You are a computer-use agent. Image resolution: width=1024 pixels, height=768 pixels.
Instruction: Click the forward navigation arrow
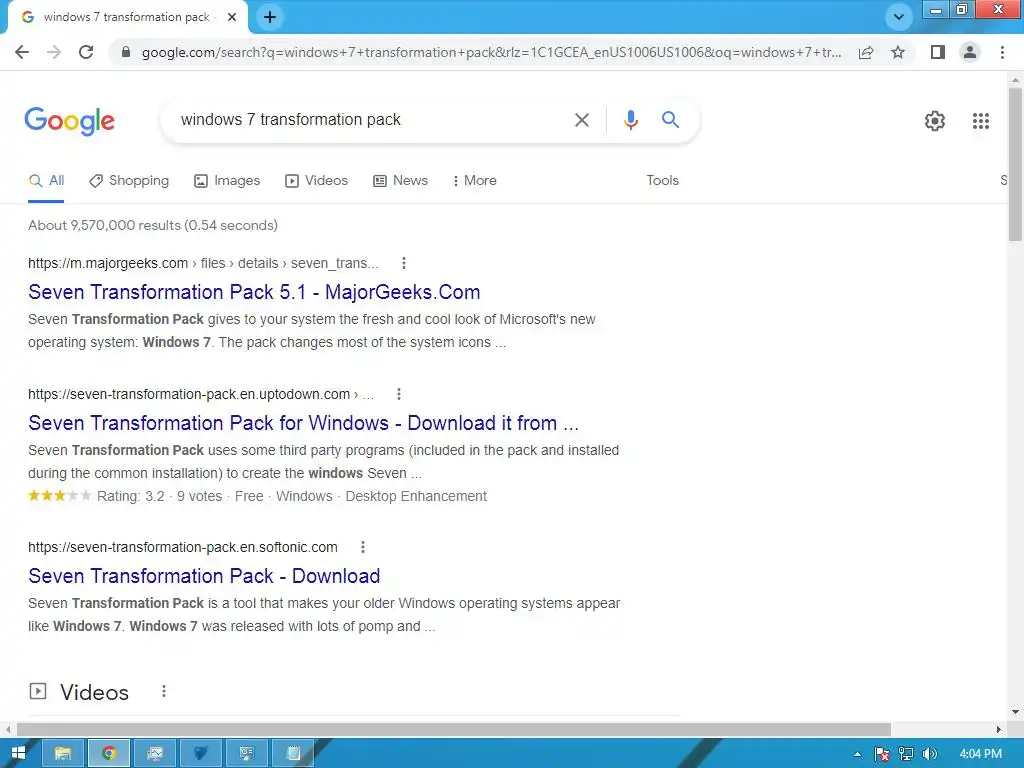[54, 52]
